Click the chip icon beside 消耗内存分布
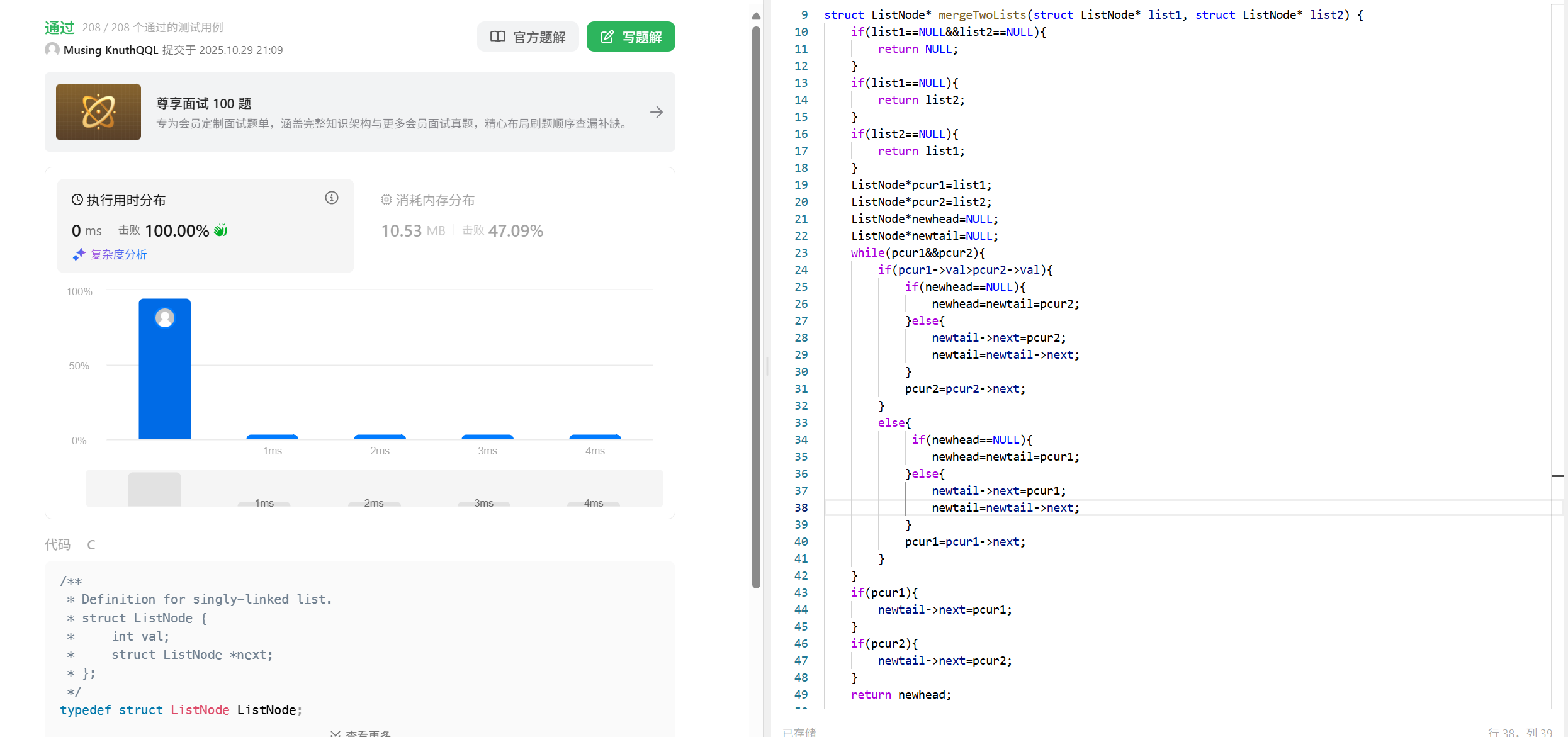This screenshot has height=737, width=1568. point(386,200)
